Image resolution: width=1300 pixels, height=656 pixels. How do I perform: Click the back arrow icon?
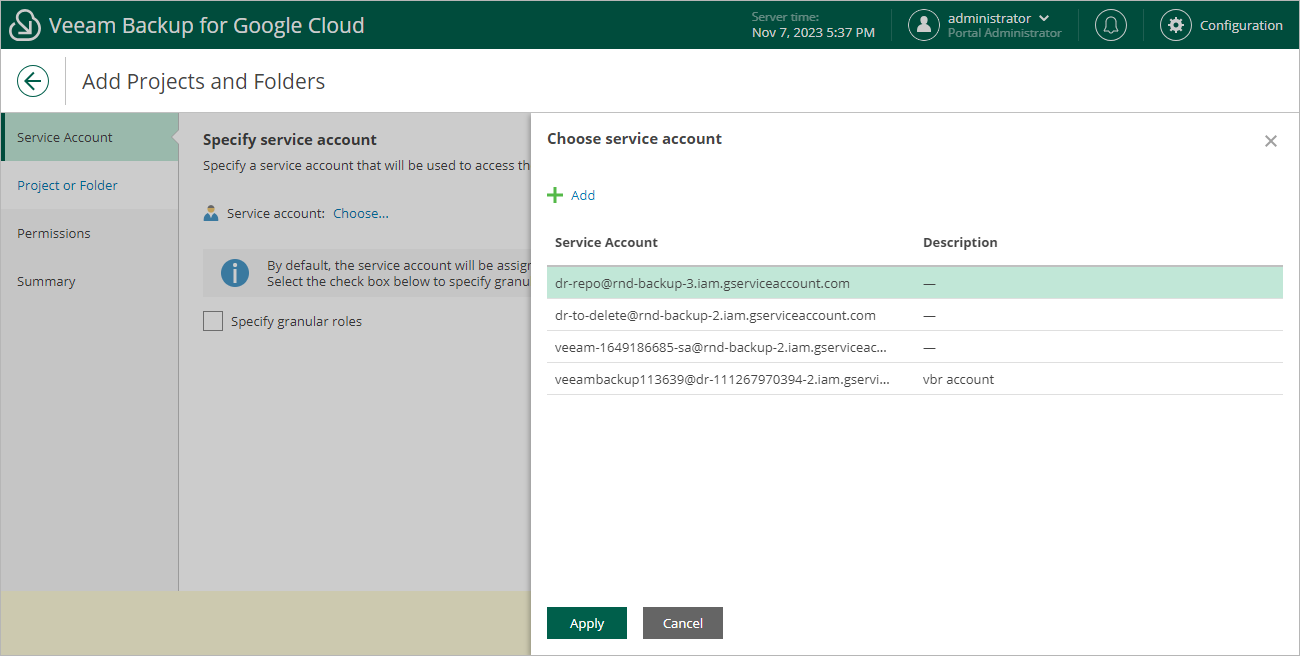coord(33,81)
